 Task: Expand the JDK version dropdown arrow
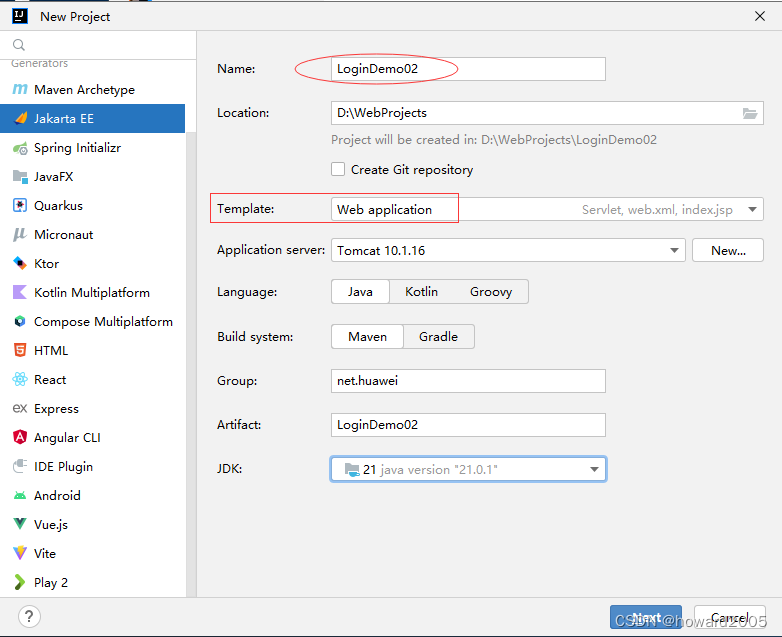click(x=594, y=469)
